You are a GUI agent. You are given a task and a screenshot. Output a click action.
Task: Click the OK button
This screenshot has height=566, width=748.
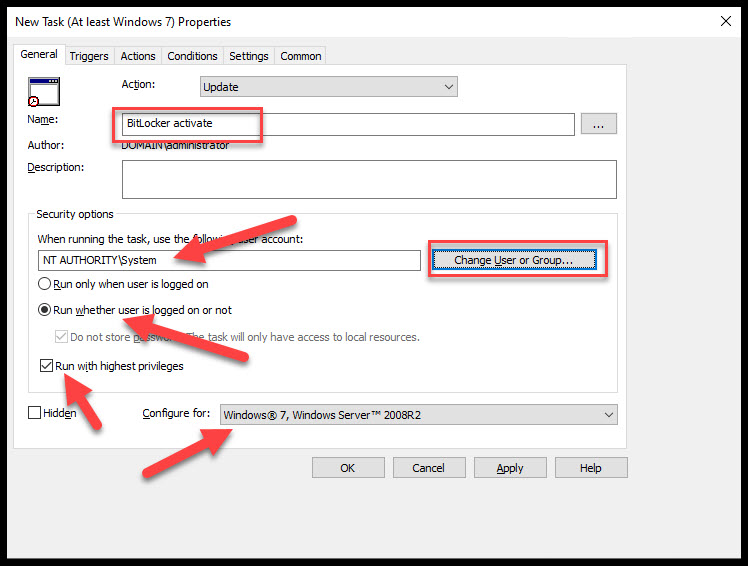tap(348, 468)
